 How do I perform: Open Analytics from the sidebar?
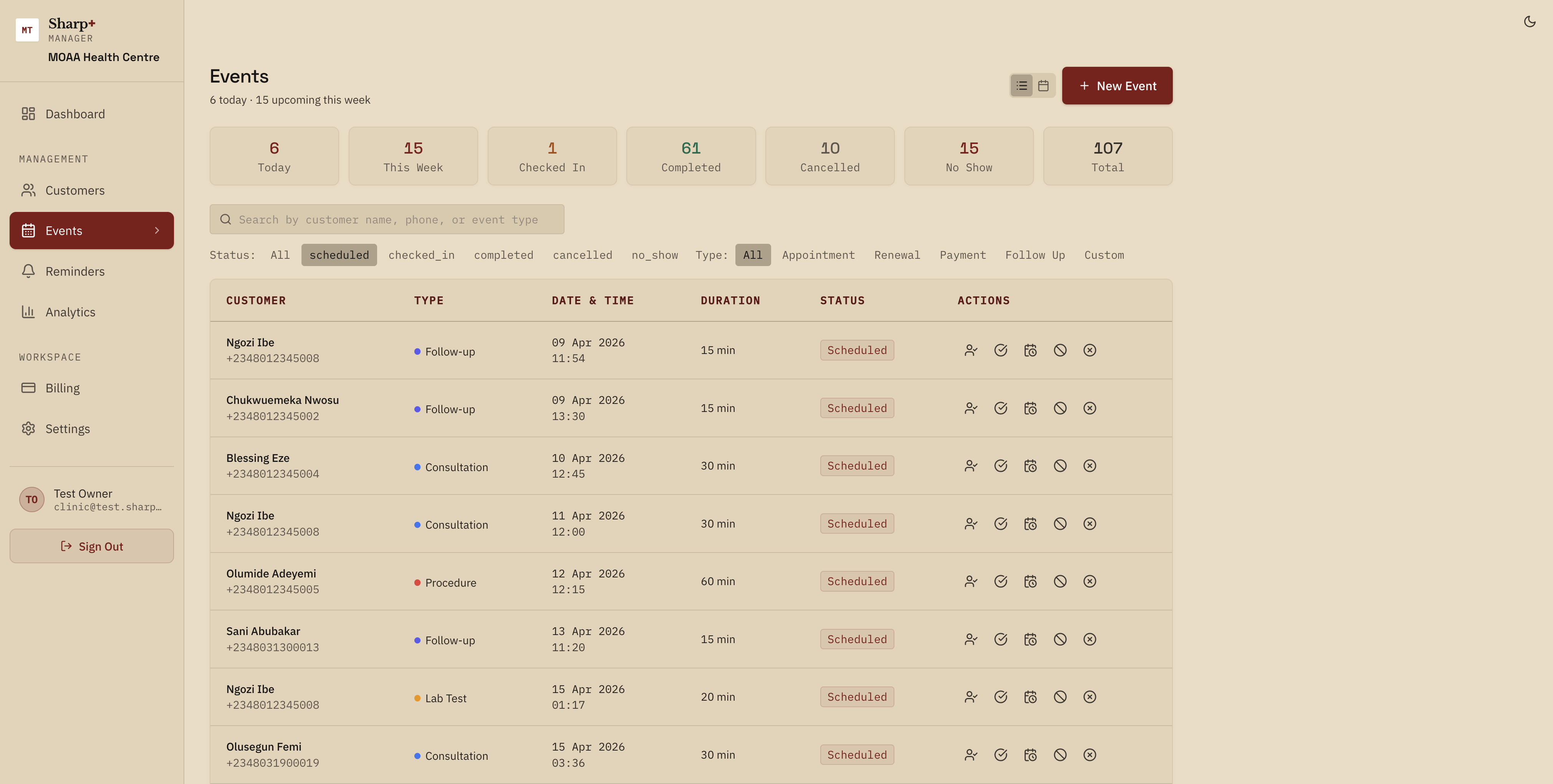pos(70,312)
